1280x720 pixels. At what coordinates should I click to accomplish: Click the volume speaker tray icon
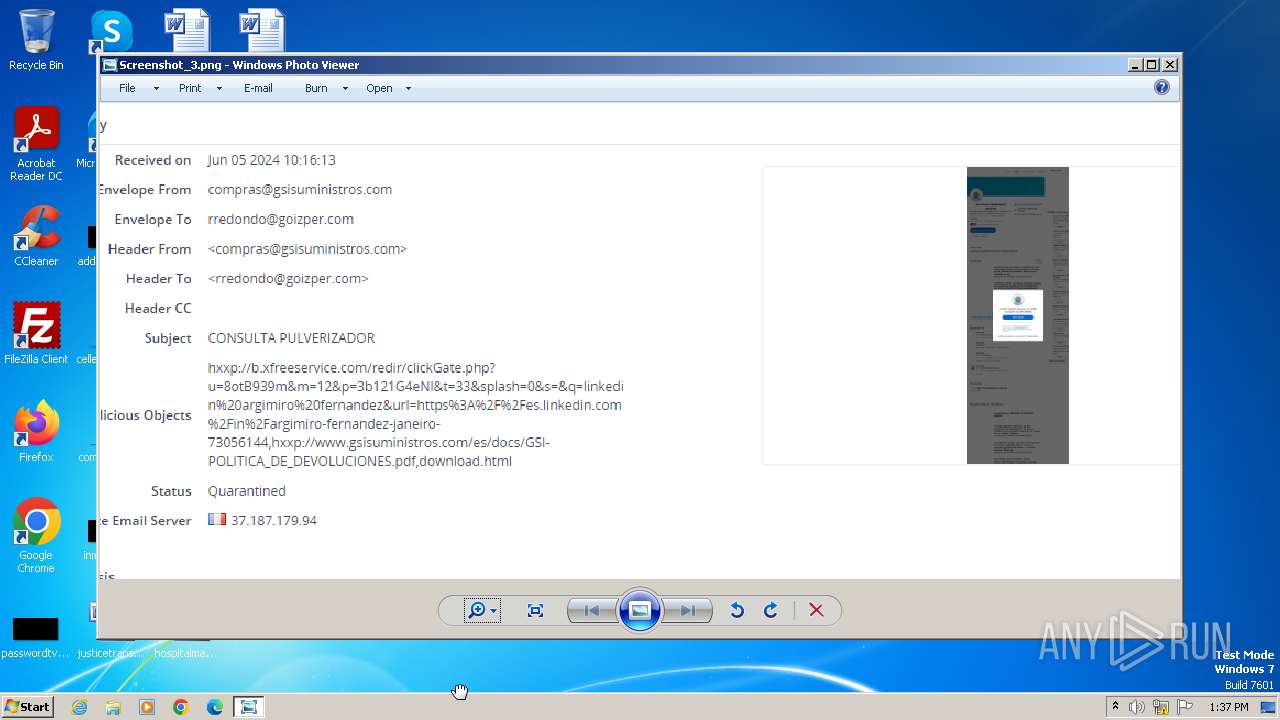point(1137,707)
